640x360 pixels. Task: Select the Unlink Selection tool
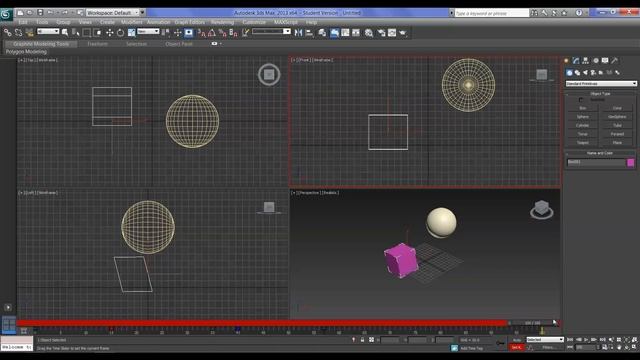pos(18,33)
